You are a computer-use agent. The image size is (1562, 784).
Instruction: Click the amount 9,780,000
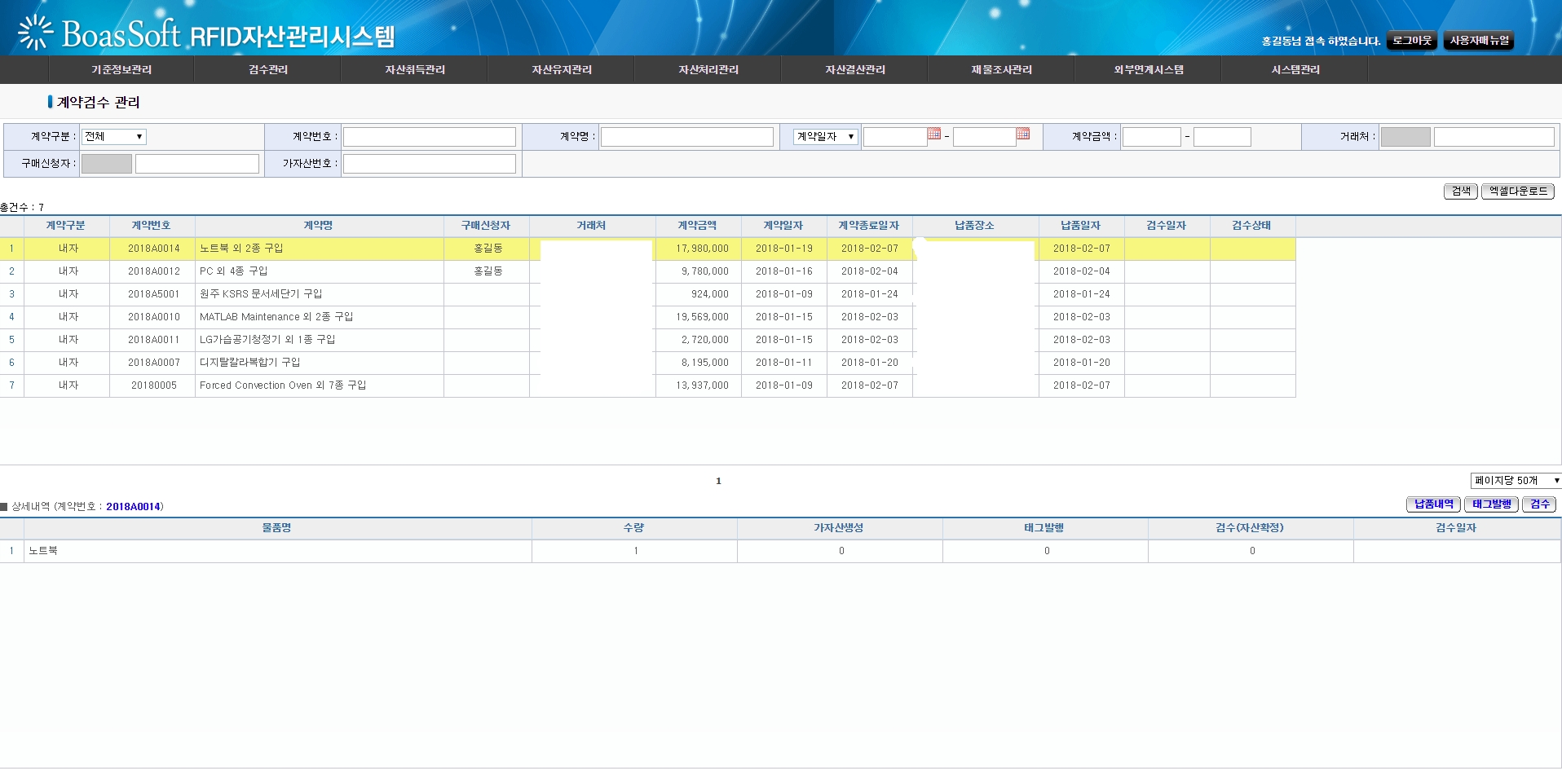coord(705,271)
